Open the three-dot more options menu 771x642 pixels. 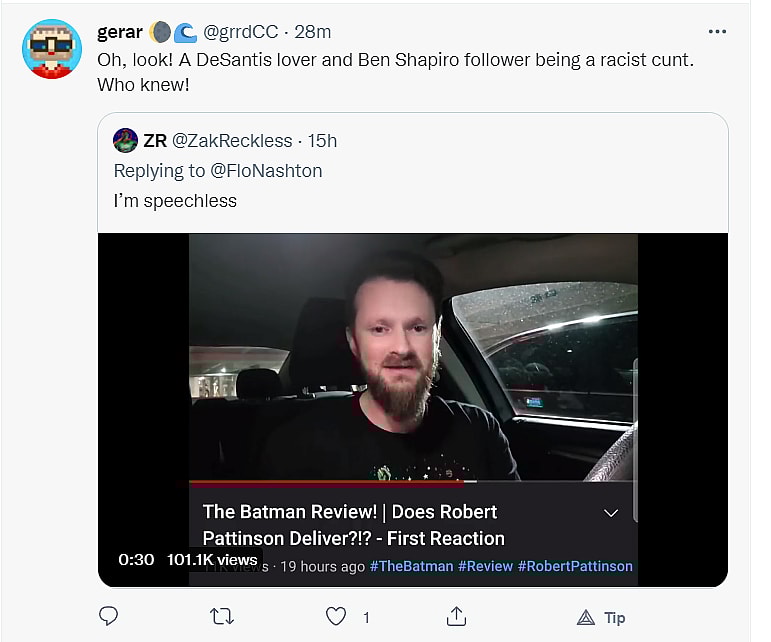[717, 32]
